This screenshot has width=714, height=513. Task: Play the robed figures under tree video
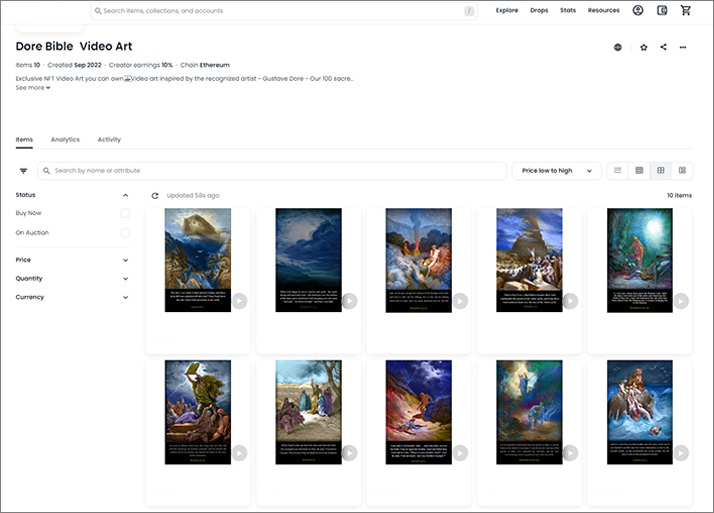pos(350,453)
